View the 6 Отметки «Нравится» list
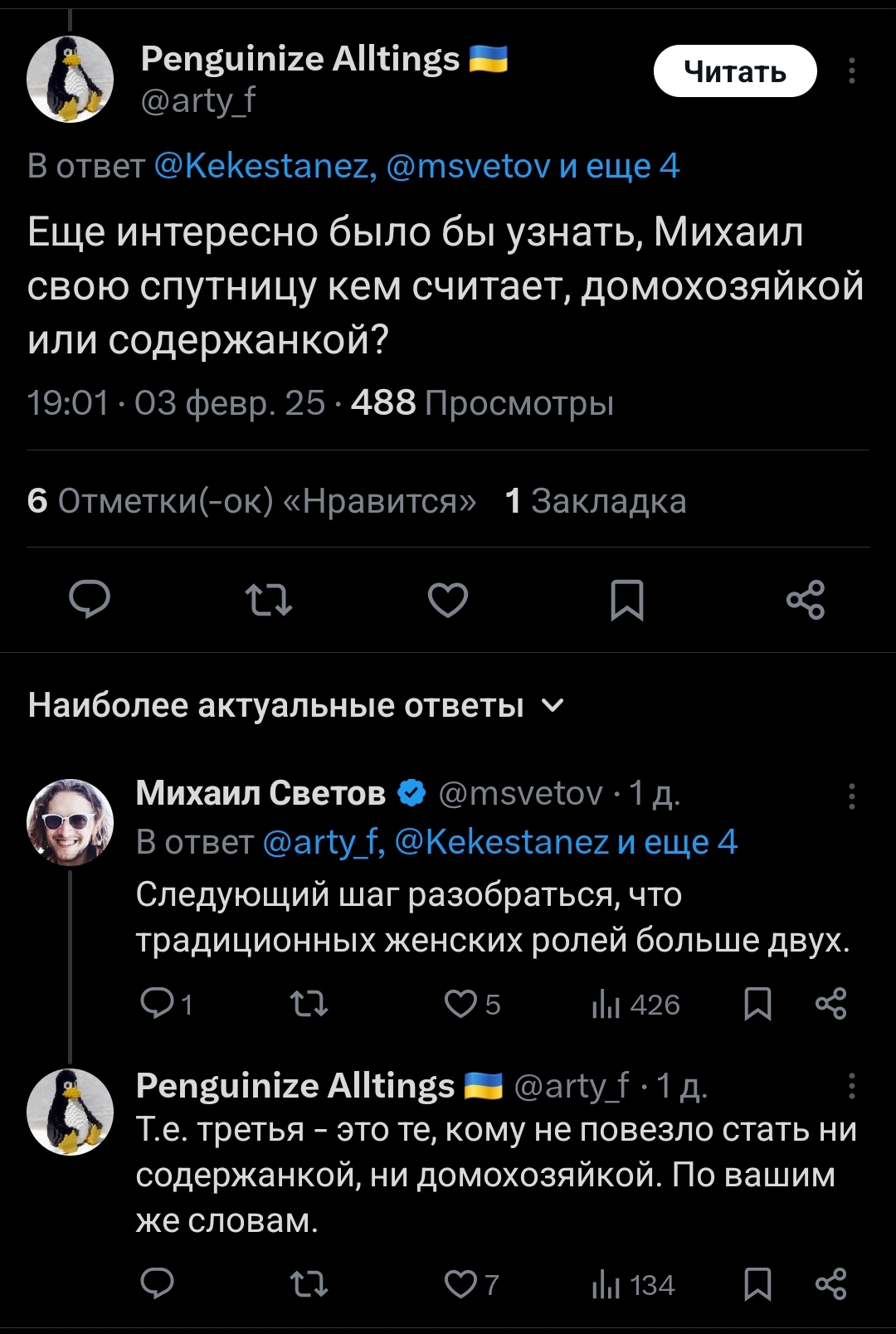896x1334 pixels. (x=251, y=500)
